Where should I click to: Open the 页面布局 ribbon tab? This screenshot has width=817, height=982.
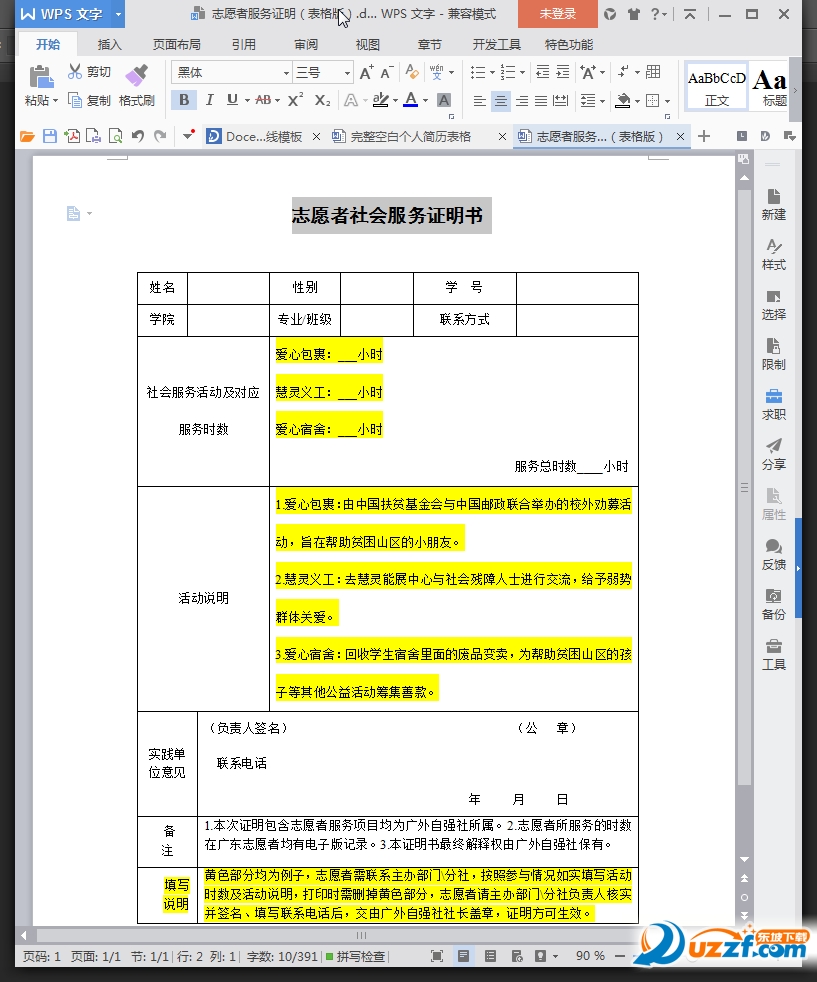(177, 44)
